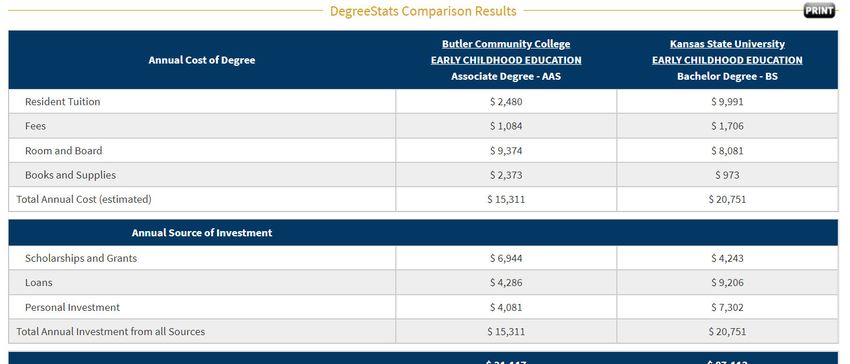Select the Annual Source of Investment header

[x=202, y=233]
